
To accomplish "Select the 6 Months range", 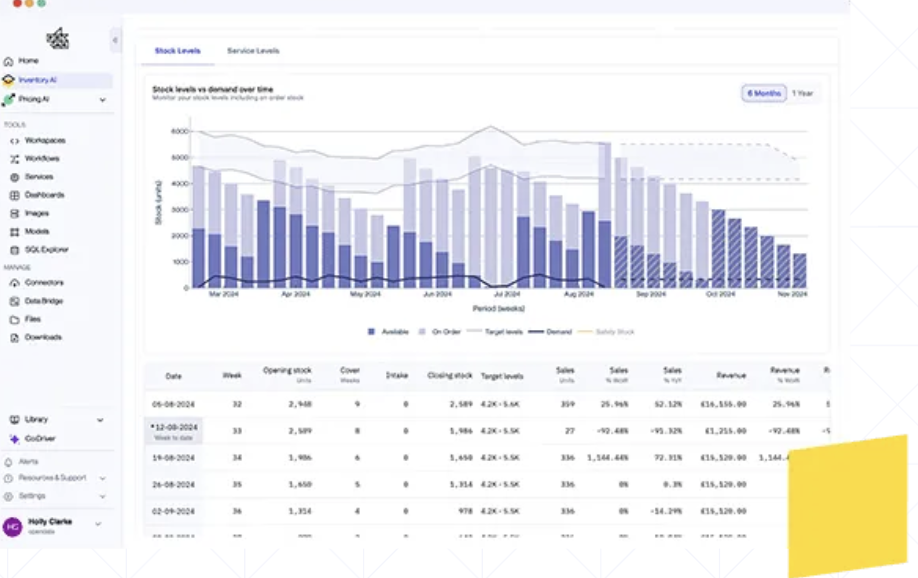I will click(764, 93).
